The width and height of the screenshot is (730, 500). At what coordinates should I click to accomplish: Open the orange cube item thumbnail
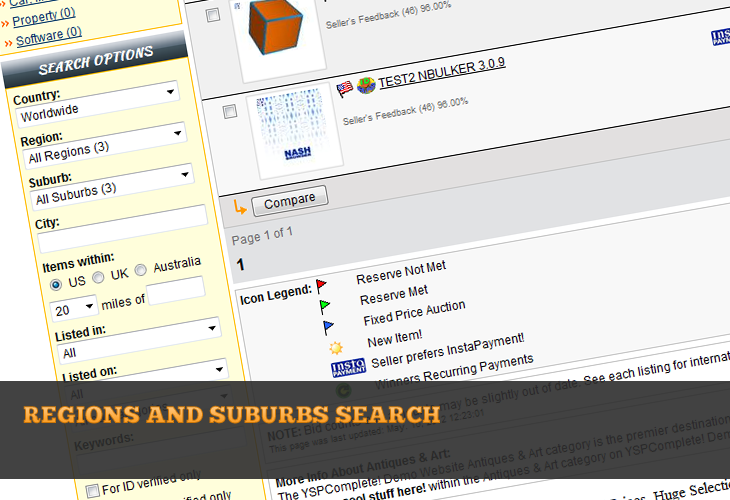point(277,37)
